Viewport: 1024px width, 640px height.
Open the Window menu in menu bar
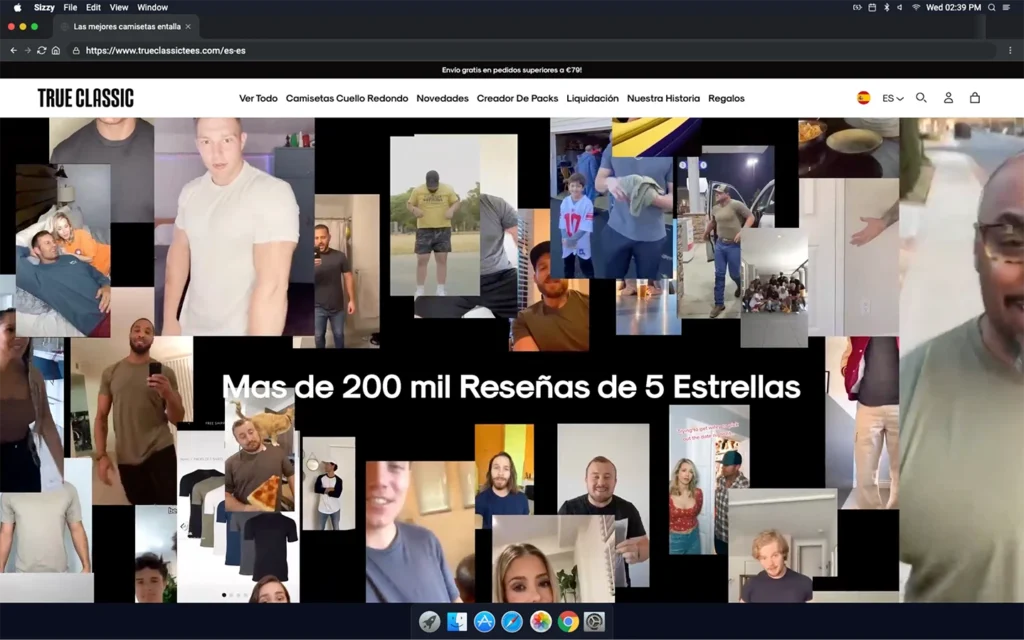coord(152,7)
